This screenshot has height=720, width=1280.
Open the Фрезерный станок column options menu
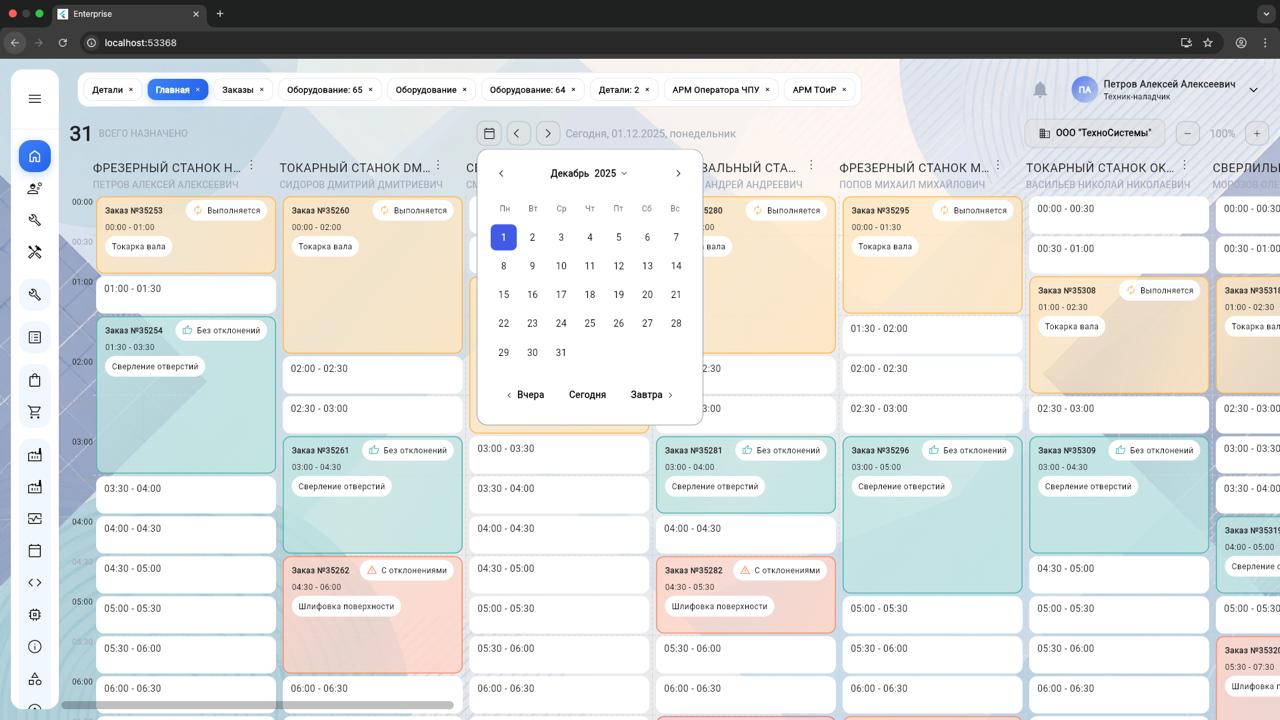pos(251,166)
